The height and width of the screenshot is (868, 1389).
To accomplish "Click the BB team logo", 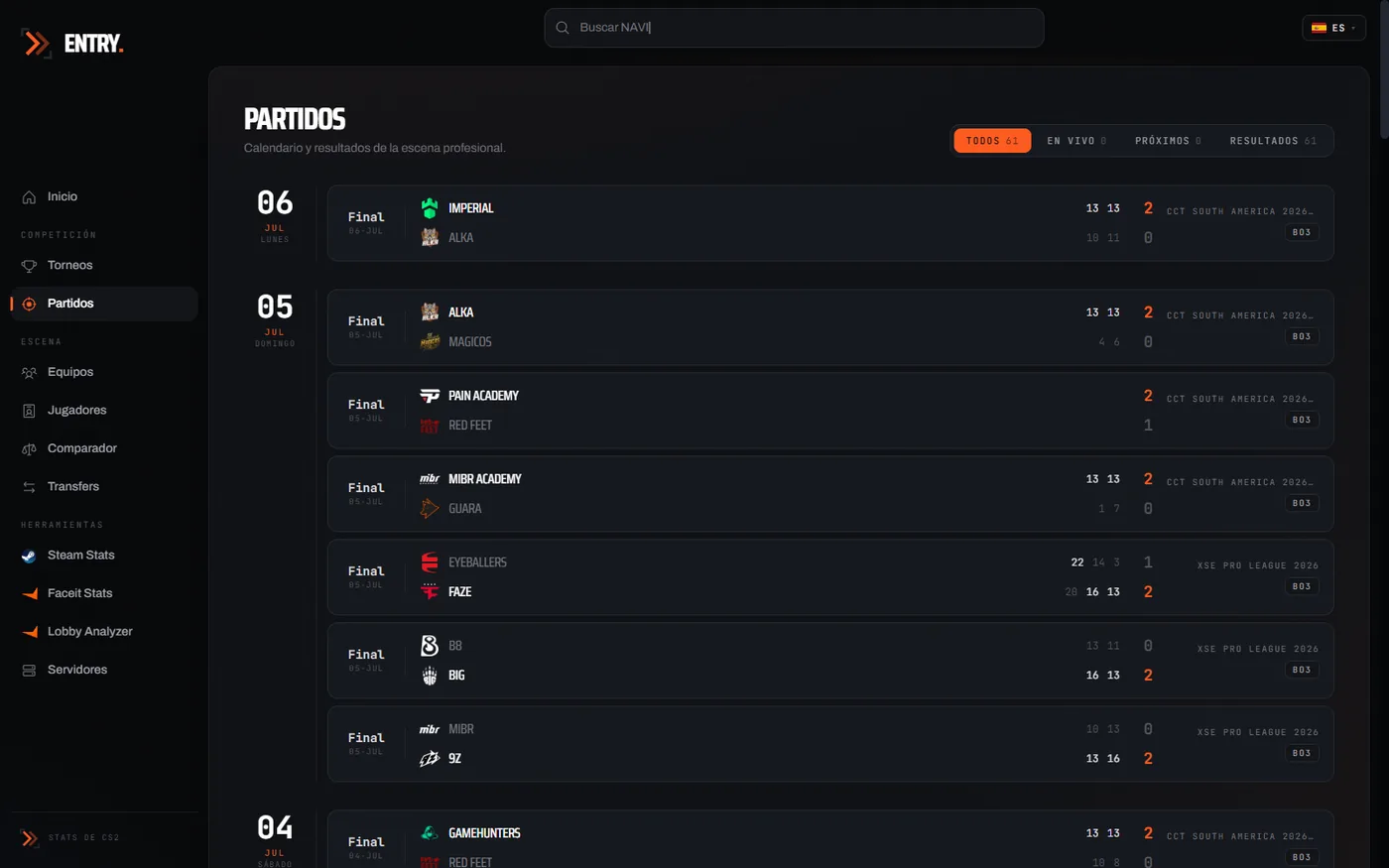I will point(430,646).
